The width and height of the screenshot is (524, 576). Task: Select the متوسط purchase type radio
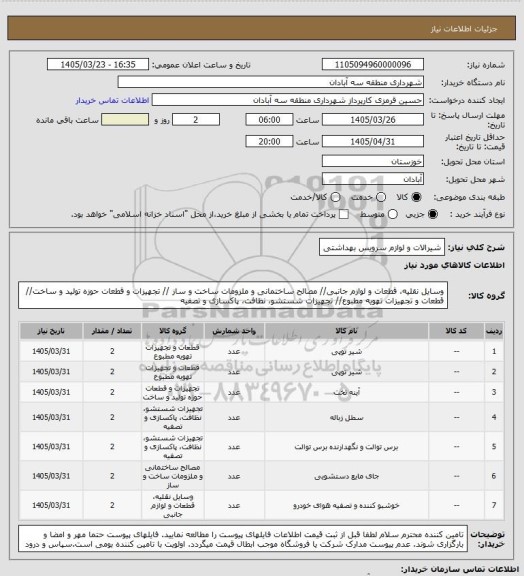pos(393,214)
